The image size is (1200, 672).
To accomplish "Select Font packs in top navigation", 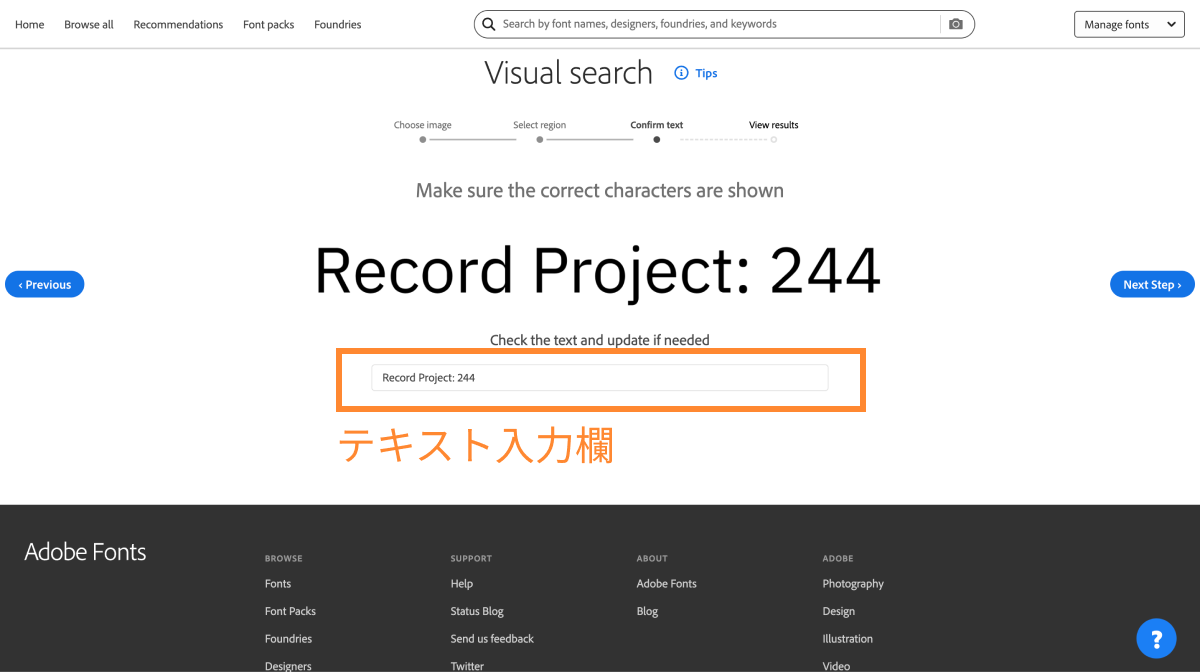I will pyautogui.click(x=268, y=25).
